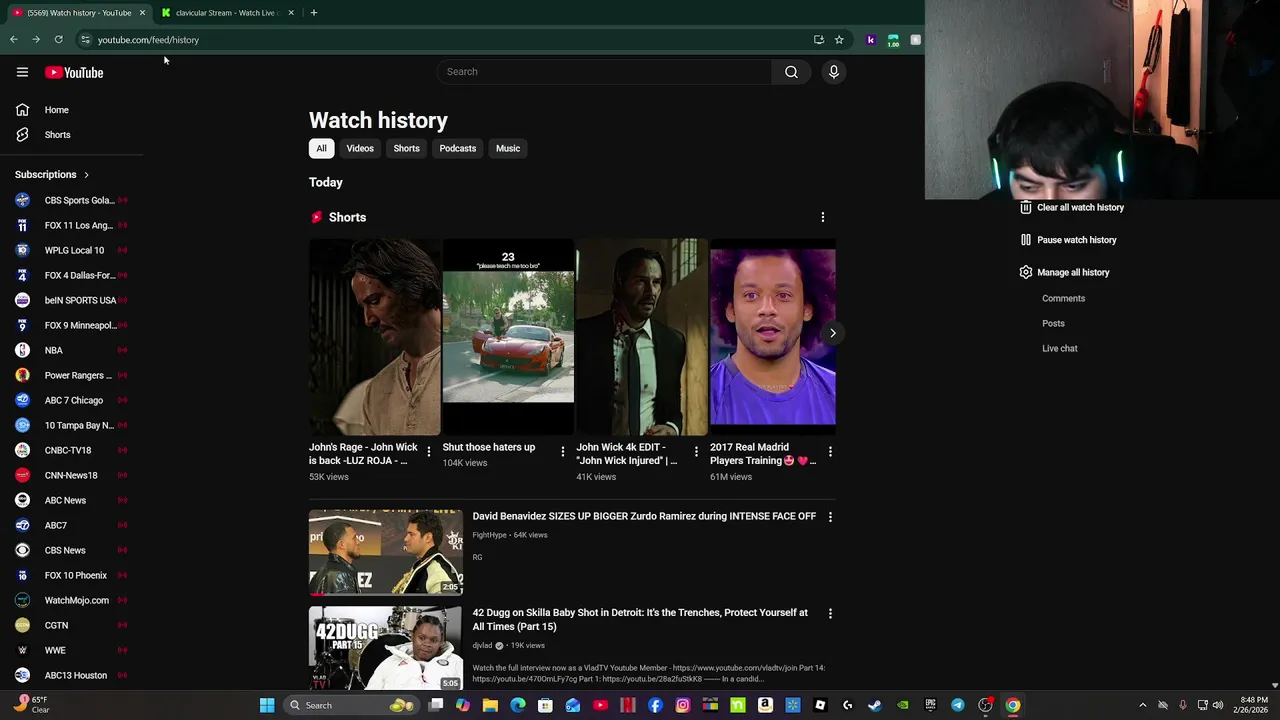The height and width of the screenshot is (720, 1280).
Task: Show next Shorts with the right arrow
Action: 832,333
